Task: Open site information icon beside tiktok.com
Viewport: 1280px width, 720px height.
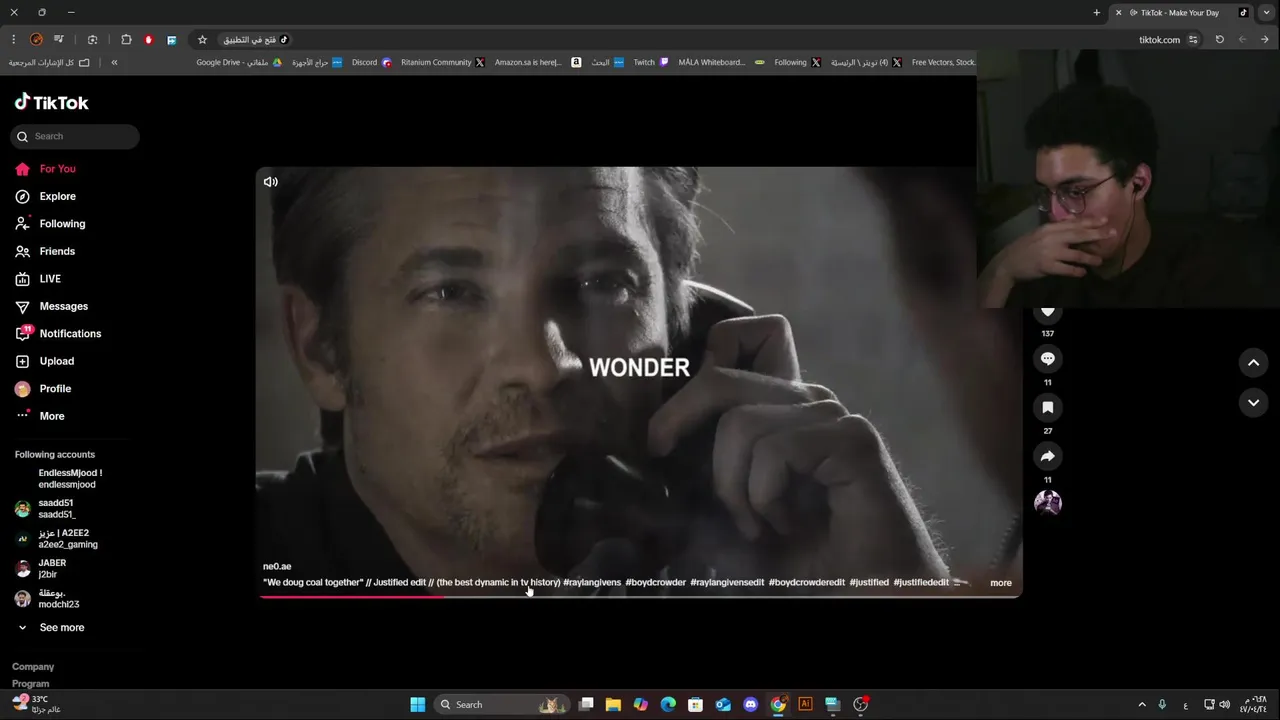Action: (x=1193, y=39)
